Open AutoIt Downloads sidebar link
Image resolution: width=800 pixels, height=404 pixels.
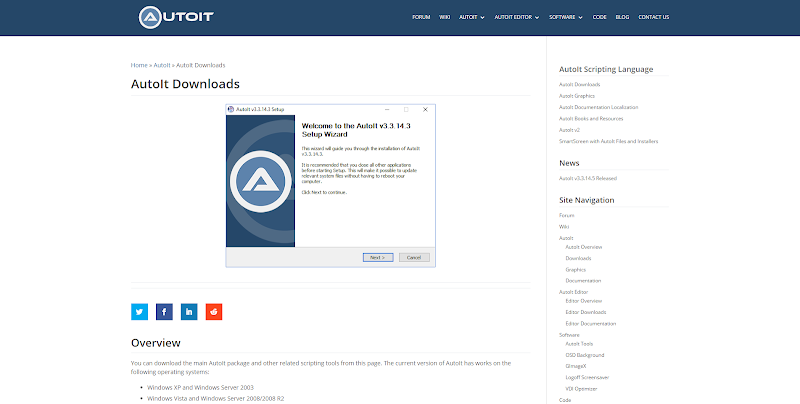[x=580, y=85]
